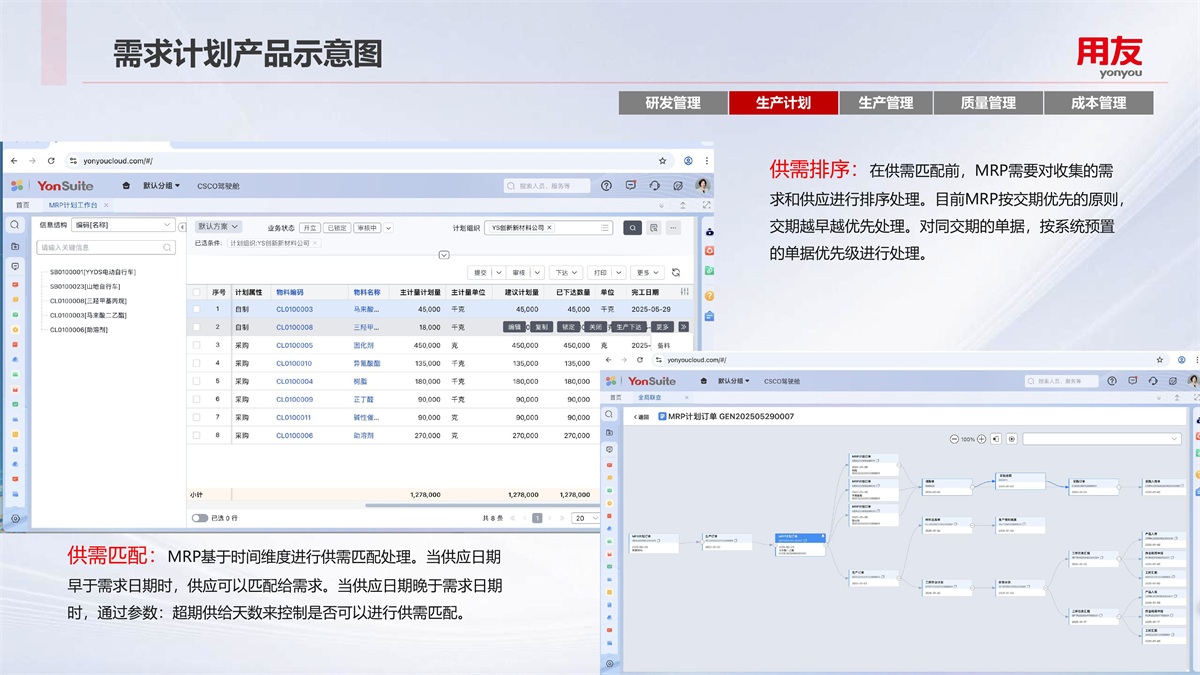
Task: Click the help question-mark icon in the YonSuite header
Action: 606,186
